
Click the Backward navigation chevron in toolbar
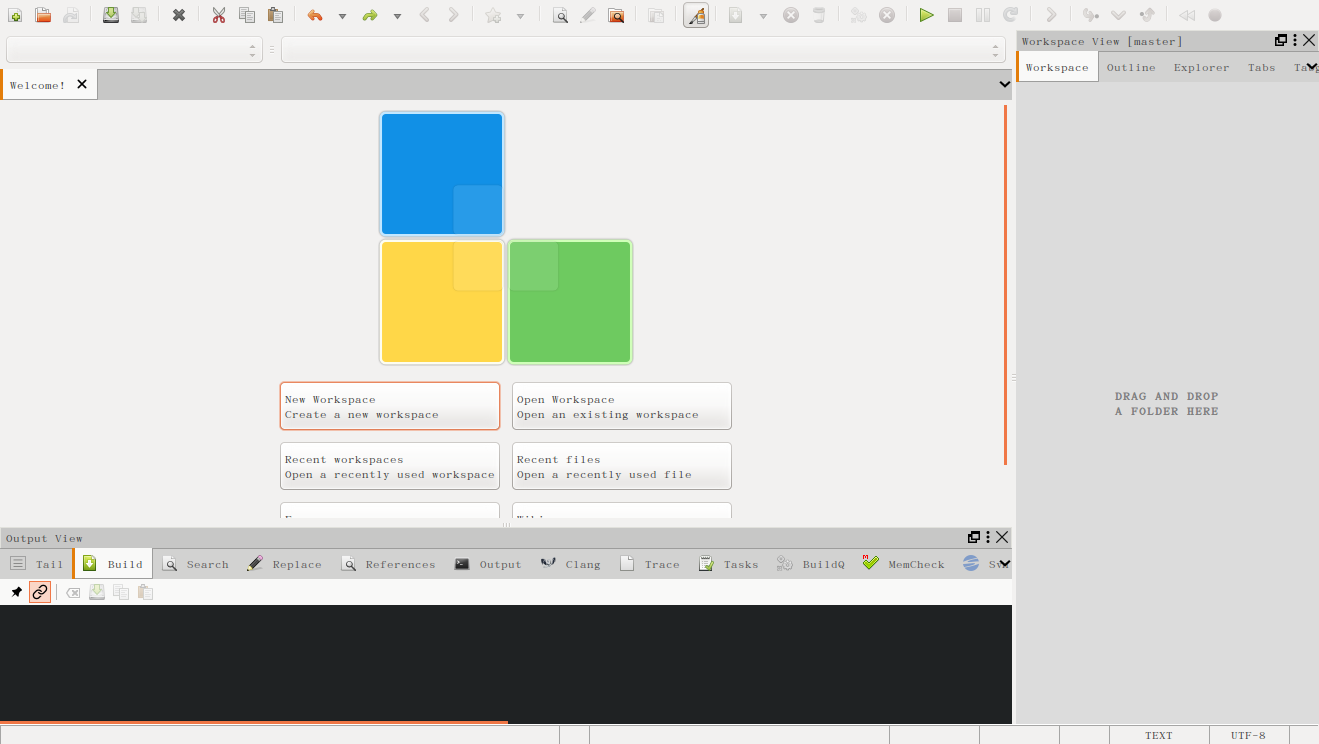pyautogui.click(x=425, y=15)
